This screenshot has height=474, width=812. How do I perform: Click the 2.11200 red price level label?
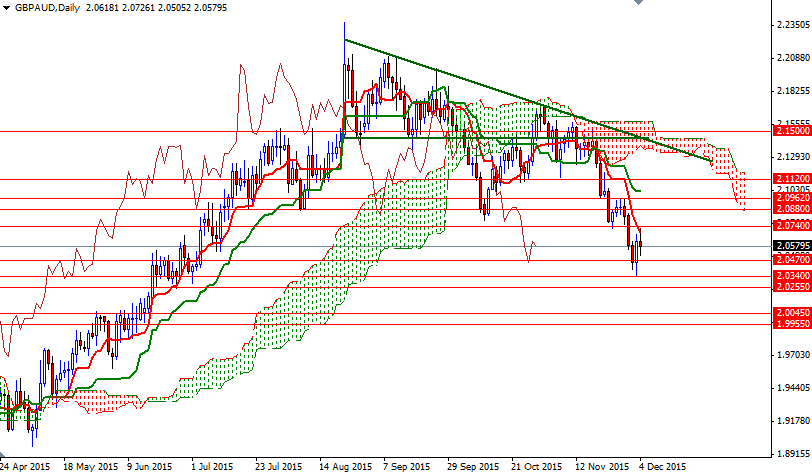pos(792,179)
